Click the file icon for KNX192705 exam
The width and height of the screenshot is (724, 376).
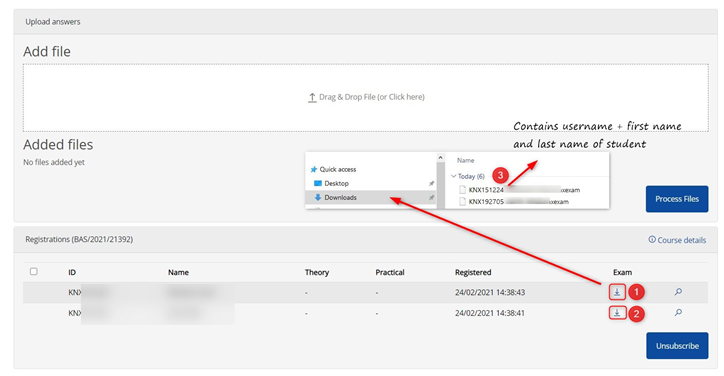click(462, 202)
